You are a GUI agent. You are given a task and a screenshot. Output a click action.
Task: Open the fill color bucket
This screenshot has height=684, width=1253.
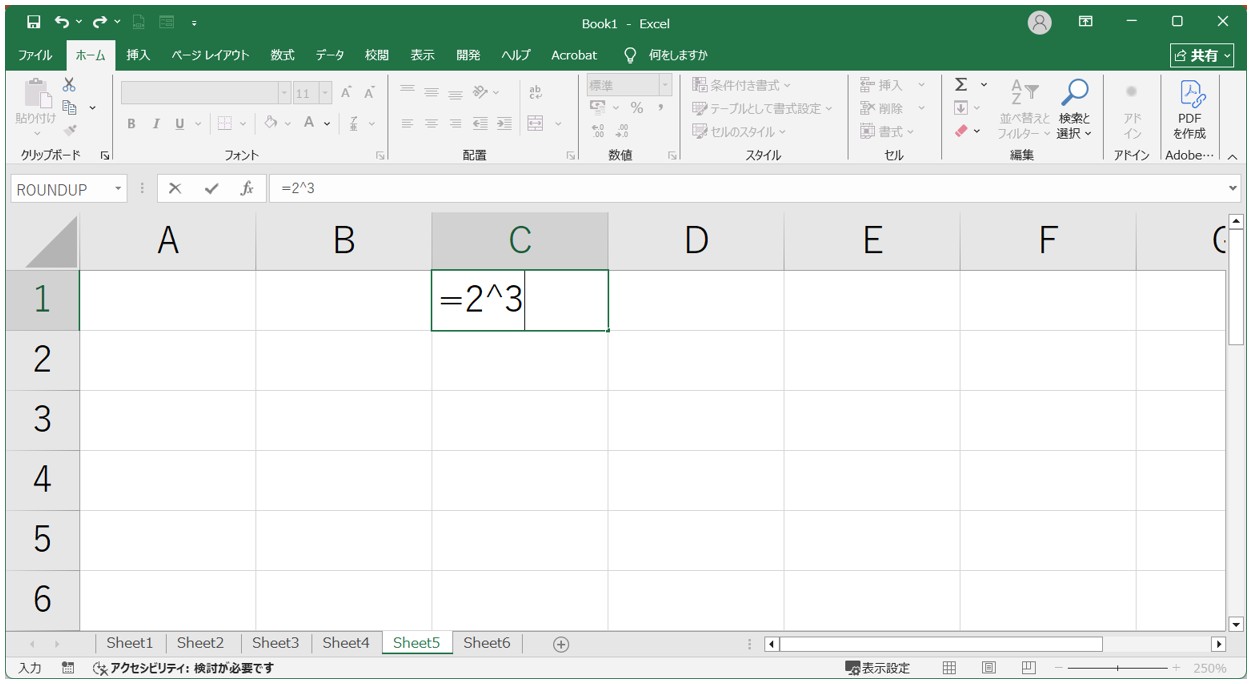coord(270,123)
